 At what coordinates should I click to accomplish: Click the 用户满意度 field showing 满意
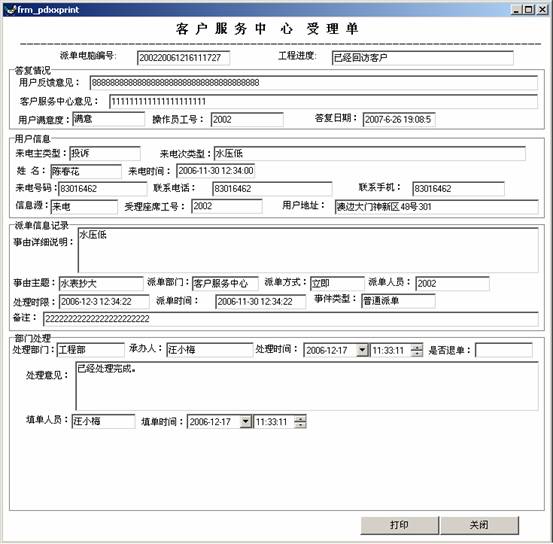(109, 119)
